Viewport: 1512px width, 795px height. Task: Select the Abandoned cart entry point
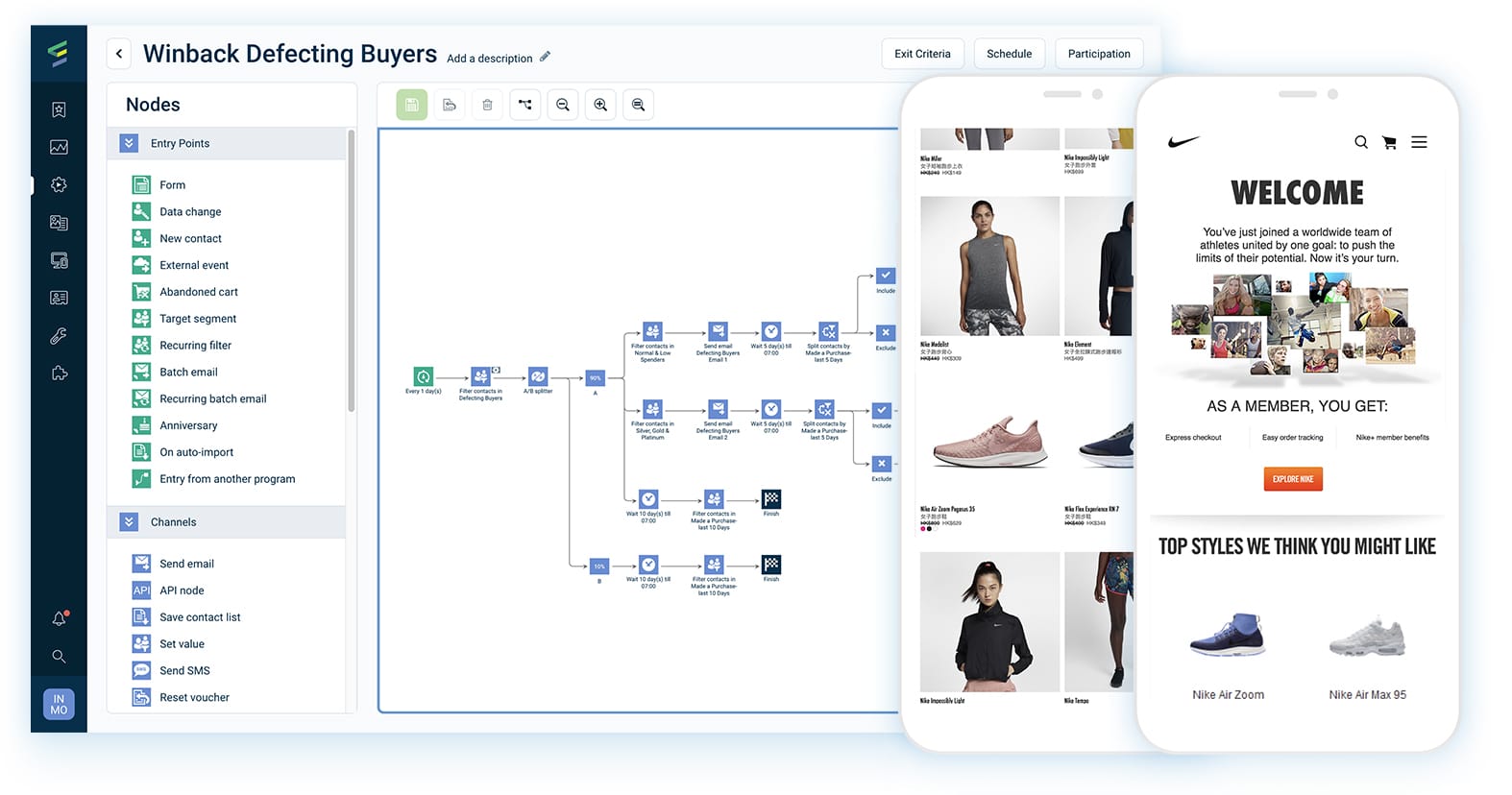pos(184,292)
